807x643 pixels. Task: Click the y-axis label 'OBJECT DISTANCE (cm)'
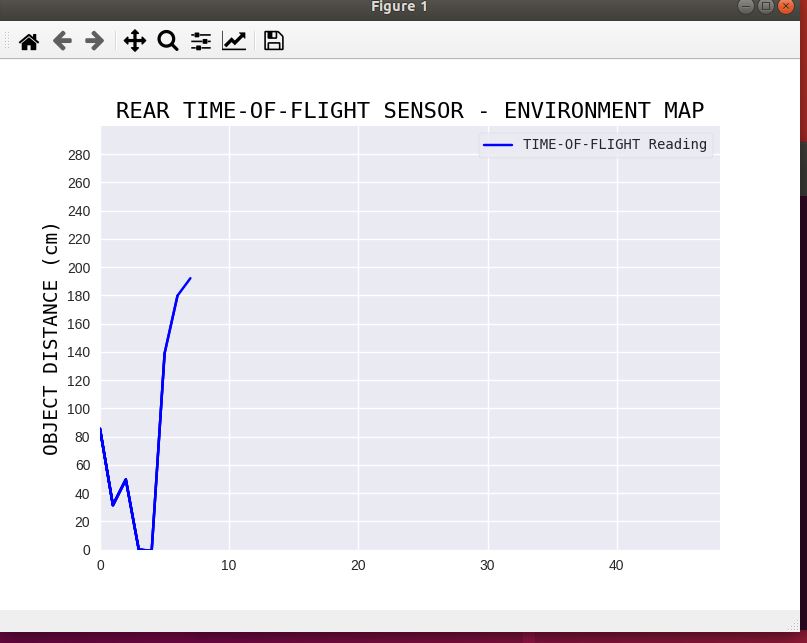pos(50,339)
